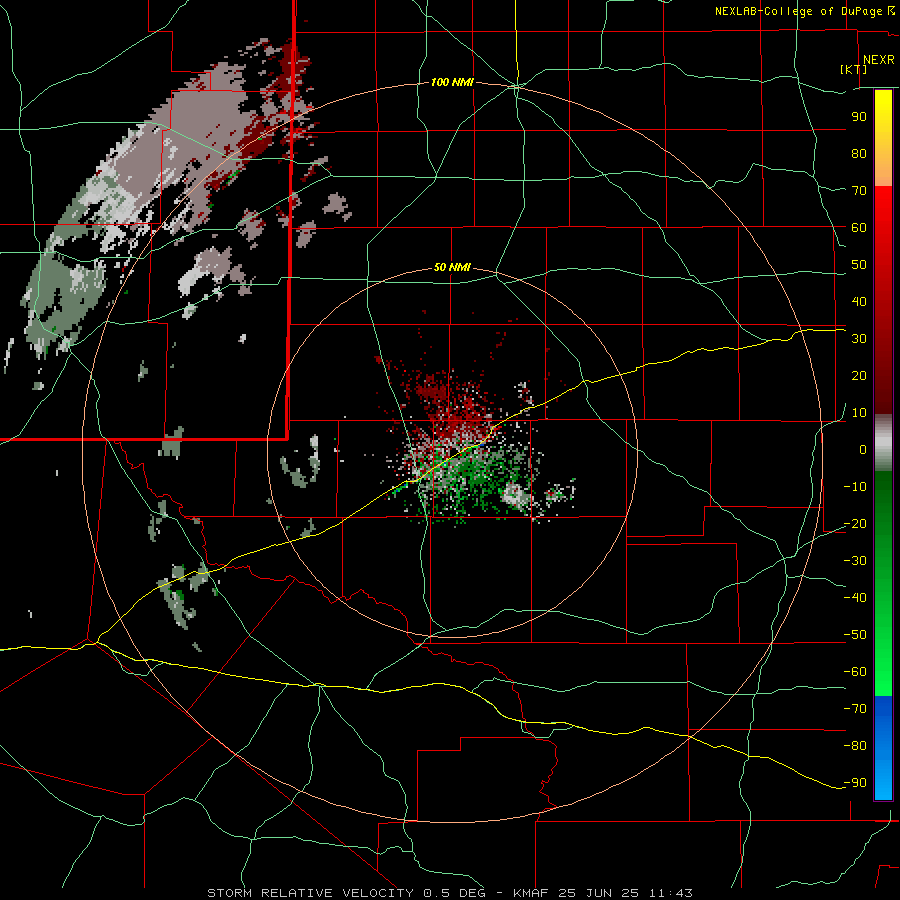This screenshot has height=900, width=900.
Task: Click the [KT] units label
Action: [854, 69]
